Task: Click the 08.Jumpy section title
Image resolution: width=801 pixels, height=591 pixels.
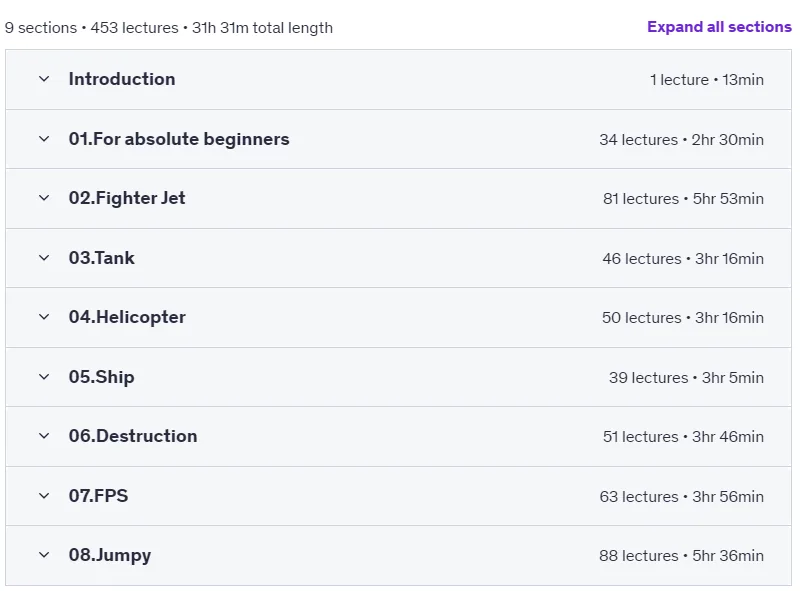Action: click(x=110, y=555)
